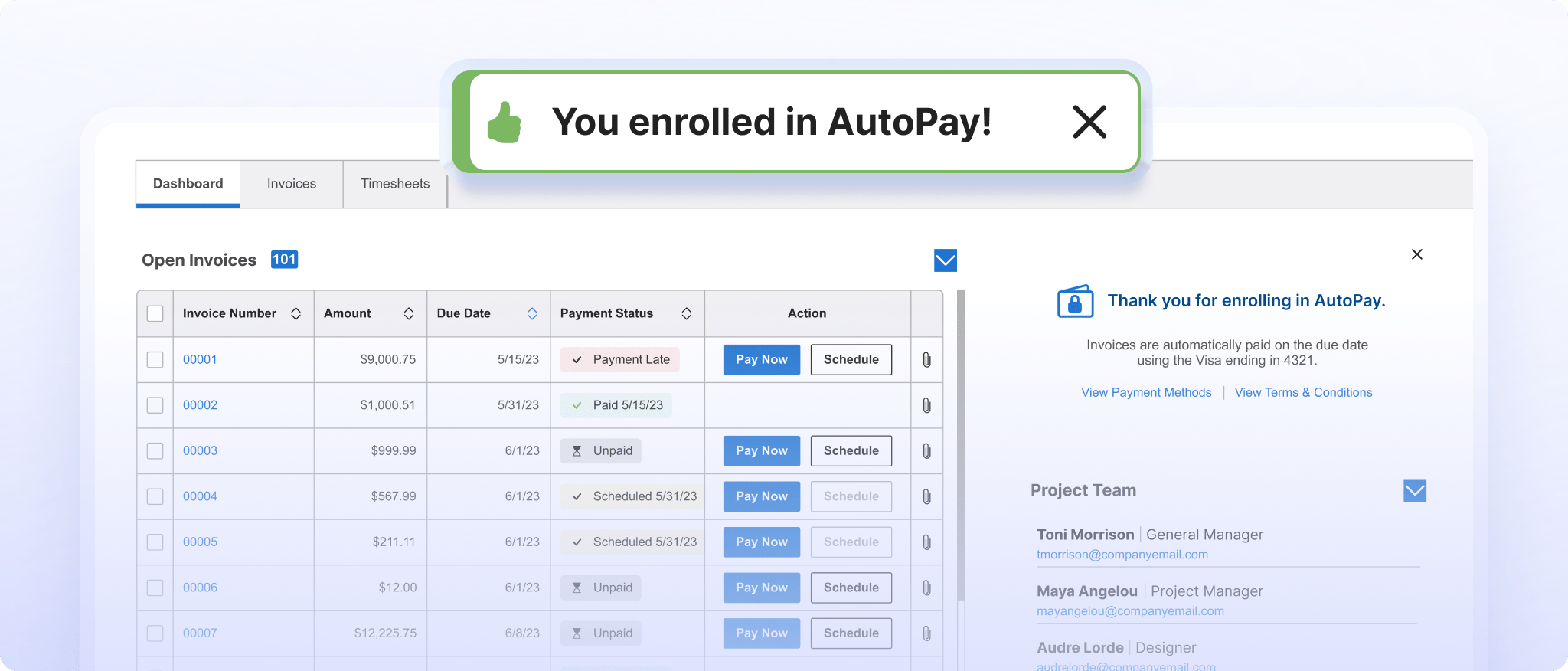The image size is (1568, 671).
Task: Click the thumbs-up icon in the notification
Action: tap(505, 123)
